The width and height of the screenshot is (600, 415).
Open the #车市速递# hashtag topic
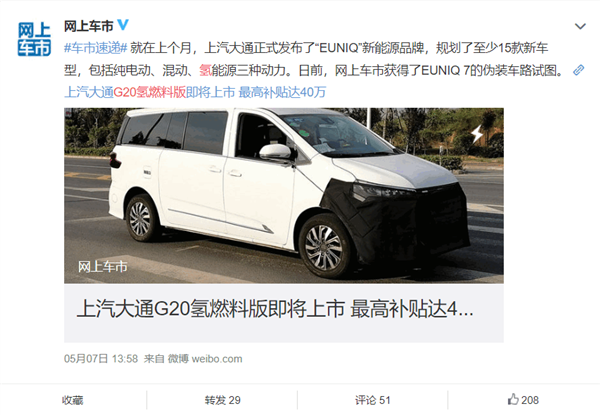pos(96,48)
